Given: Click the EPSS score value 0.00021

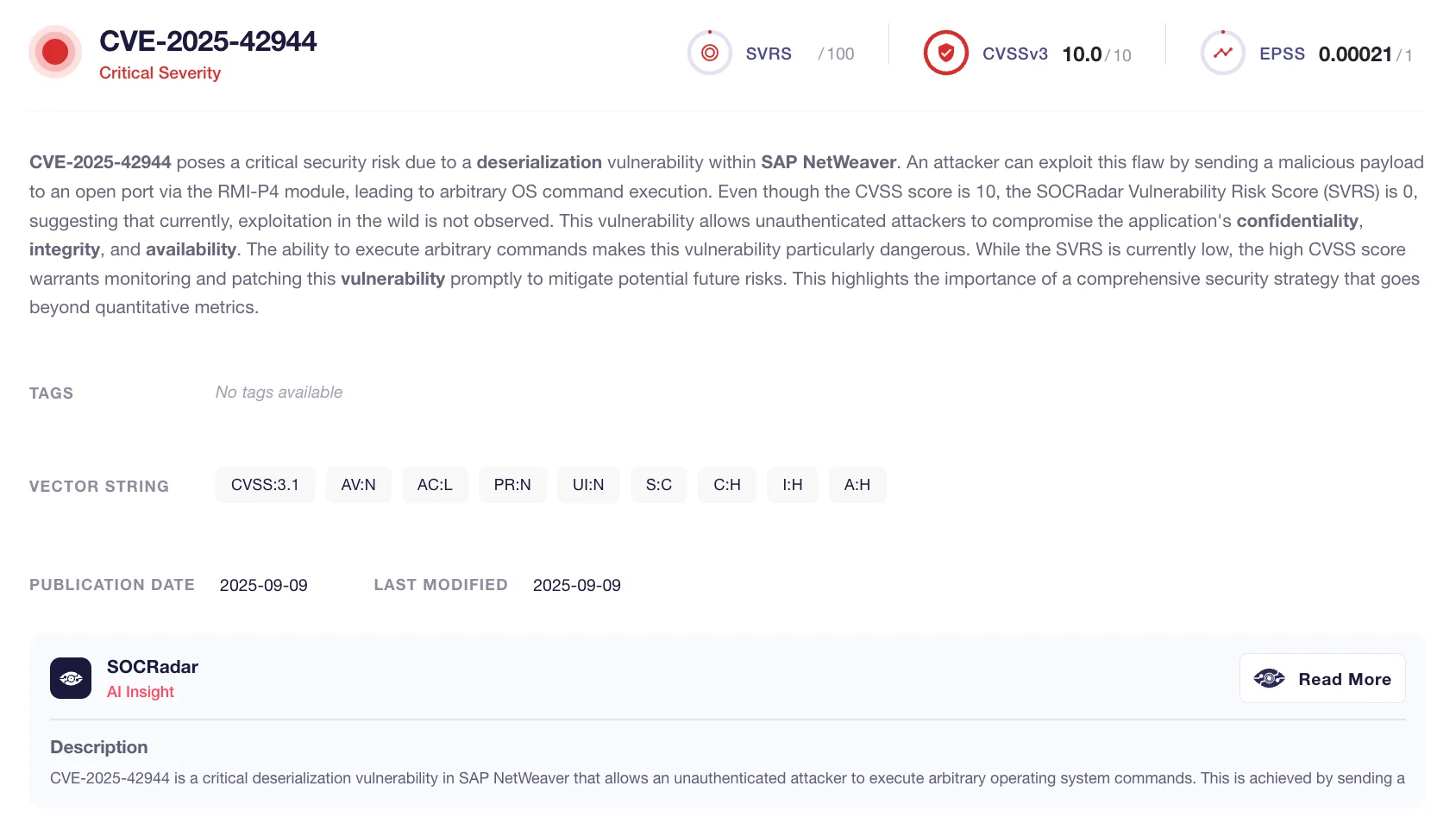Looking at the screenshot, I should click(1355, 54).
